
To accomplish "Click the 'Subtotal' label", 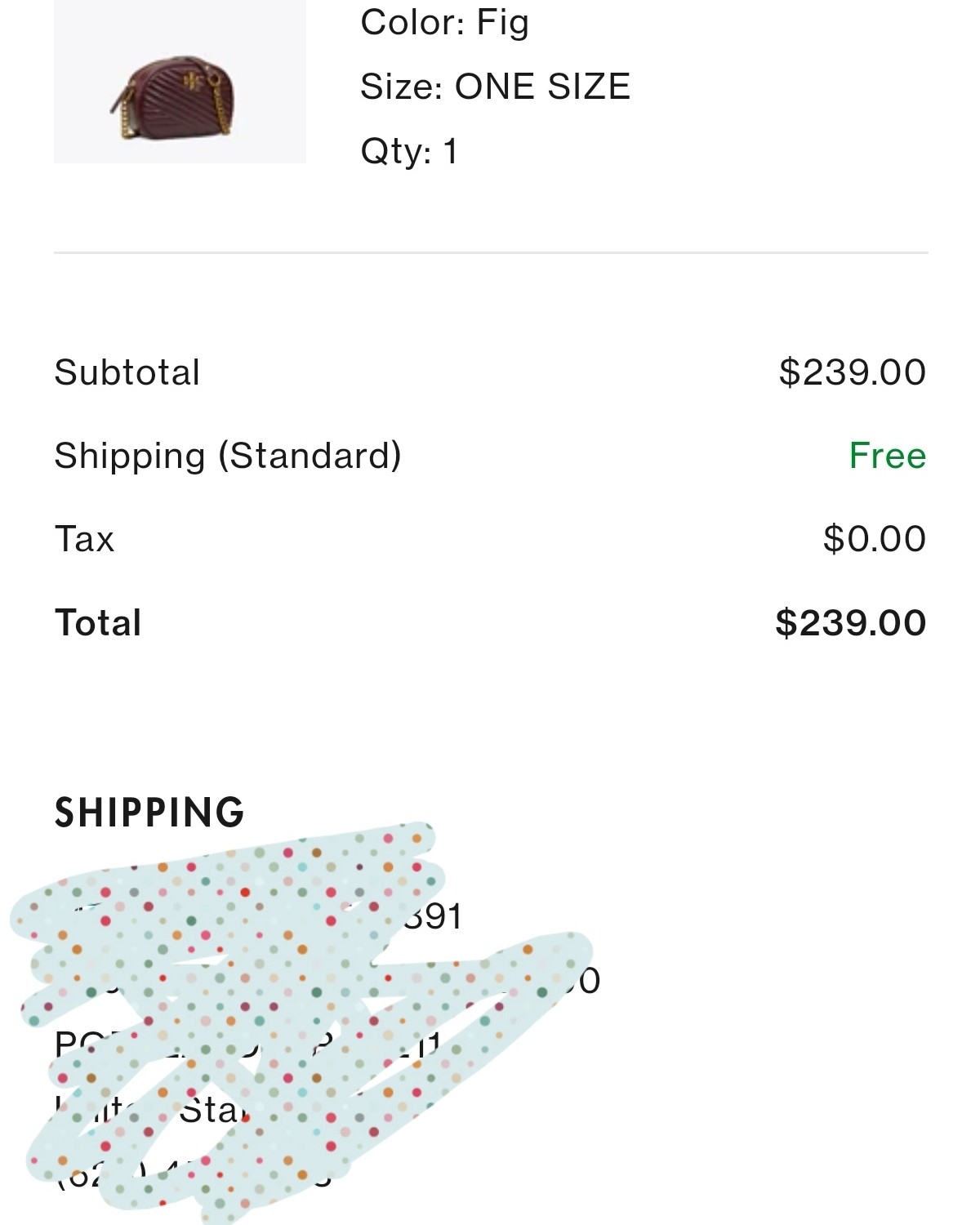I will pyautogui.click(x=127, y=372).
